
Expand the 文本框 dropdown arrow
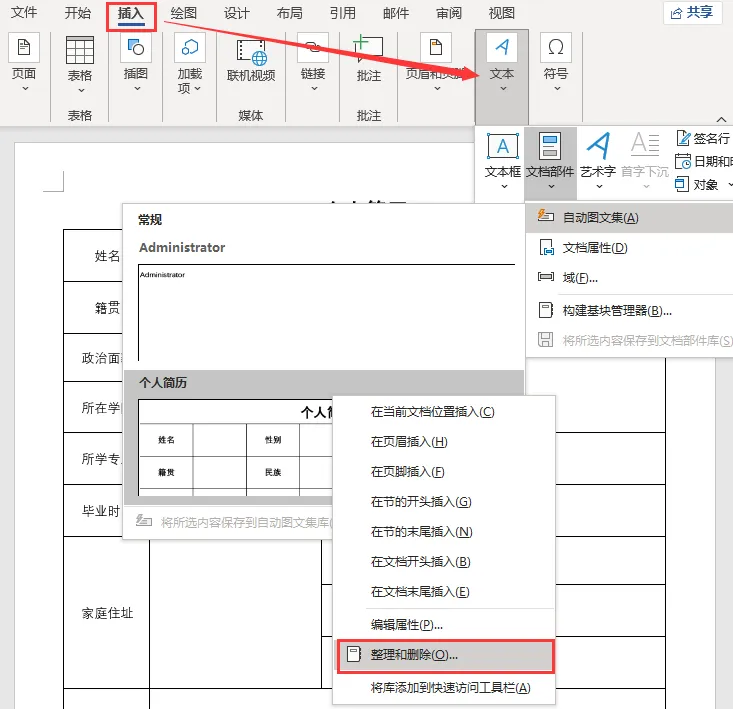504,186
